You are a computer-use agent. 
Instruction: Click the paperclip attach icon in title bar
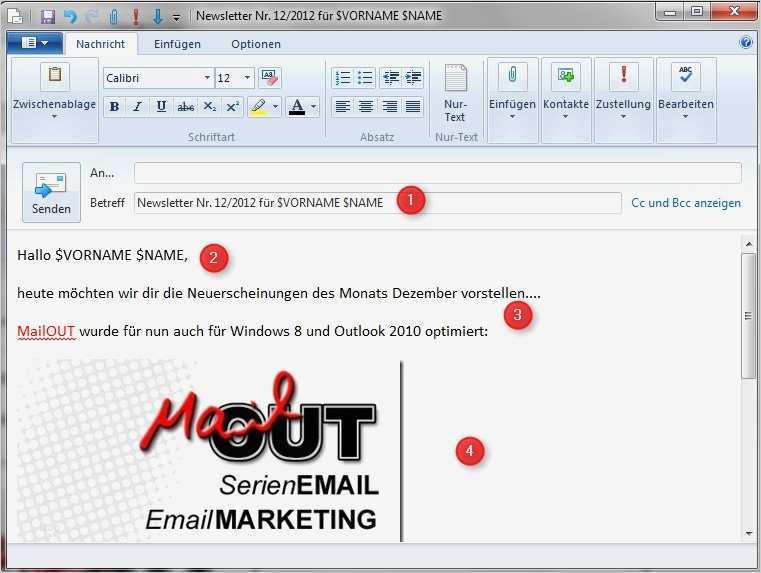coord(114,16)
